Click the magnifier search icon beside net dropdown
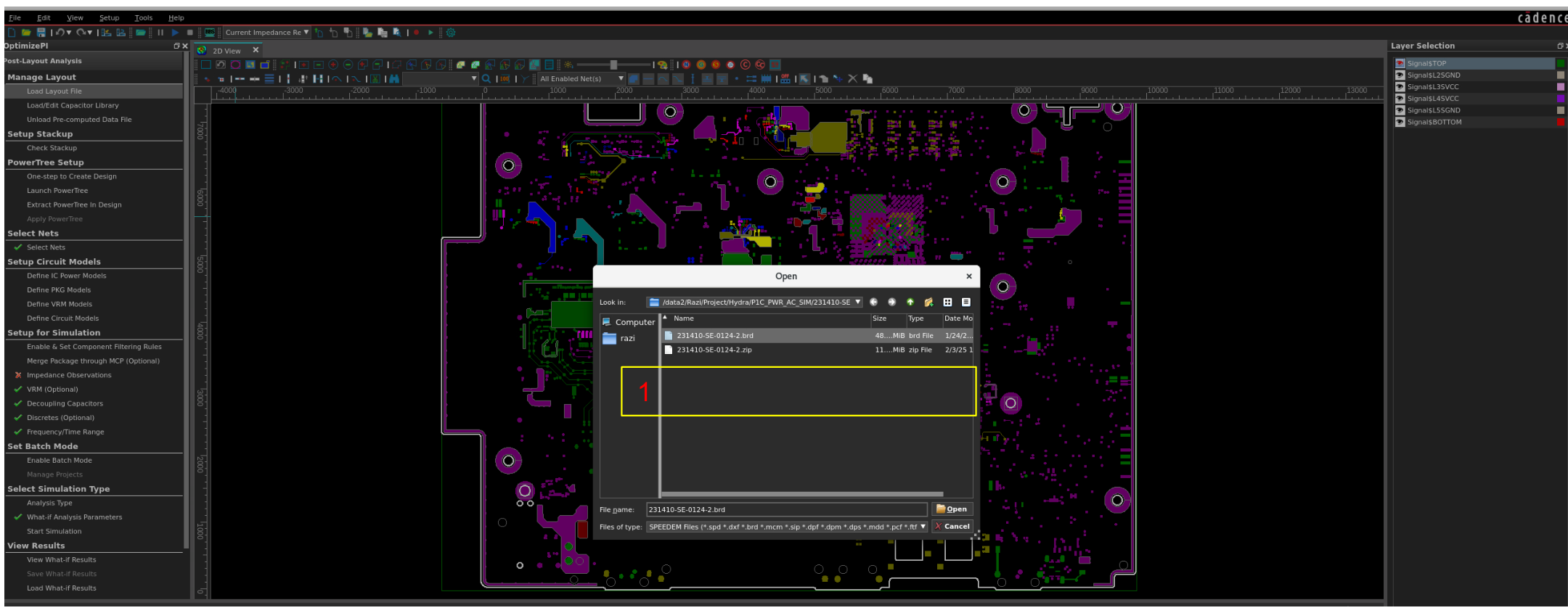This screenshot has width=1568, height=613. (486, 78)
